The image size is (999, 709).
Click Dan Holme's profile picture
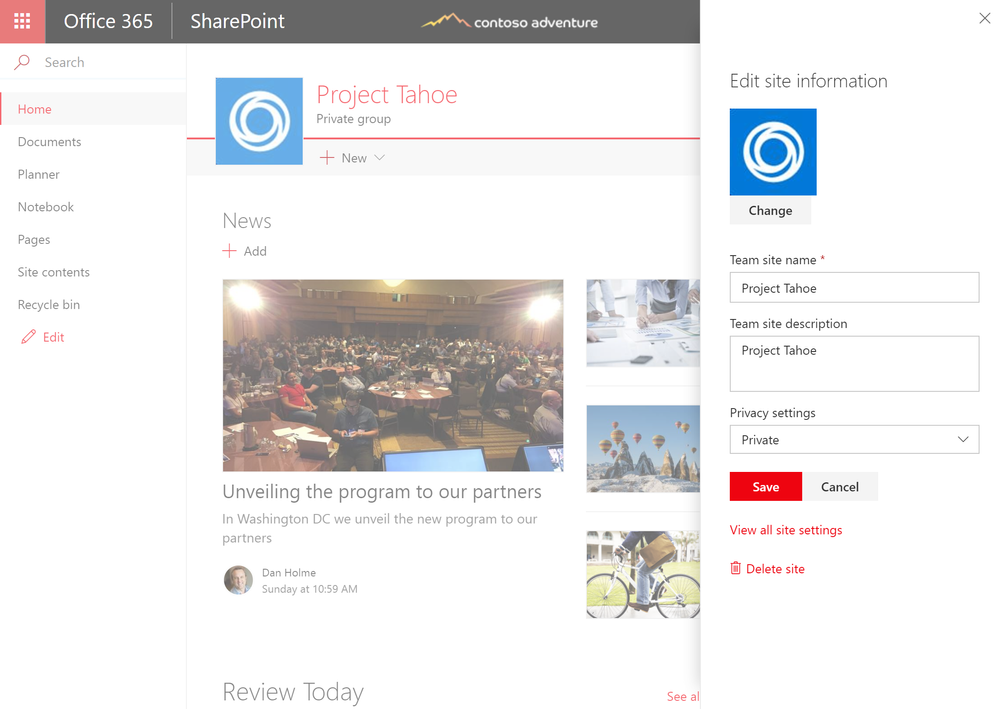point(238,580)
